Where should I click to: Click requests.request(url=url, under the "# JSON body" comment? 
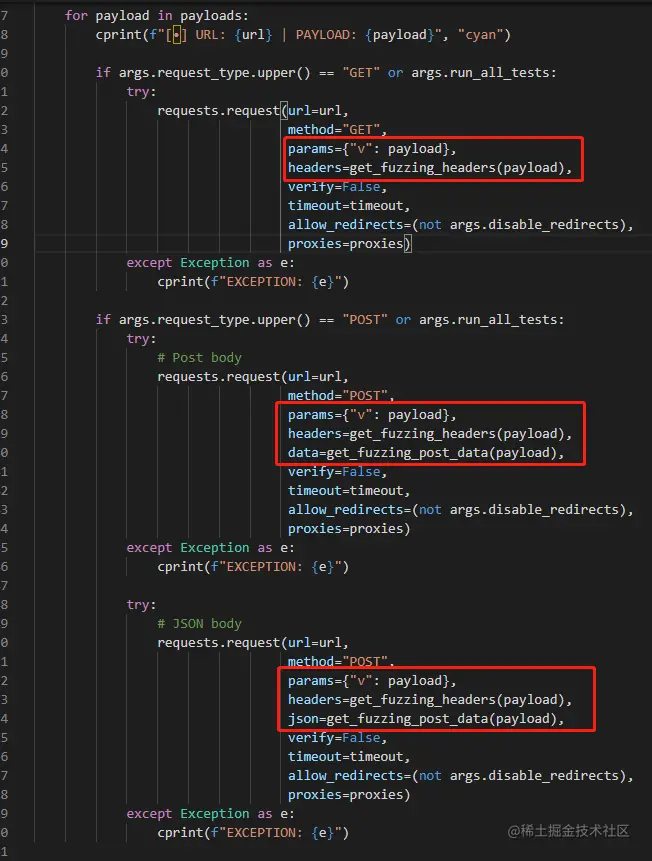point(253,643)
